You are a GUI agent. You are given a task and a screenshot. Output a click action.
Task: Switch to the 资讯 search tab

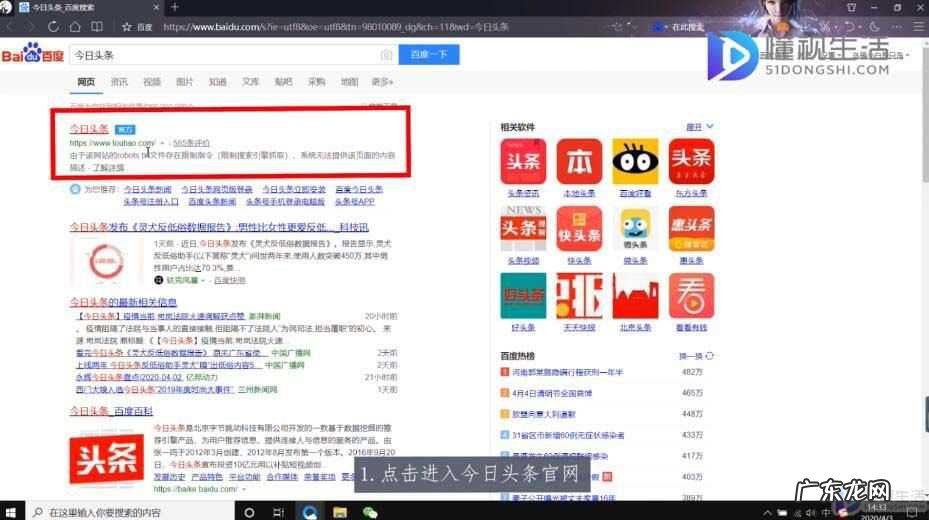[119, 82]
